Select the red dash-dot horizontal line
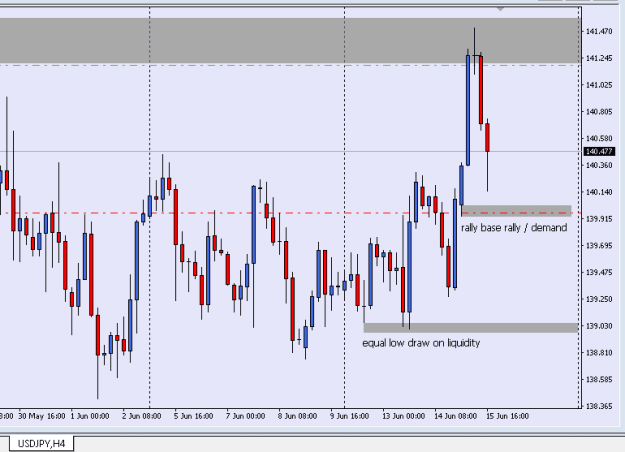 (290, 213)
